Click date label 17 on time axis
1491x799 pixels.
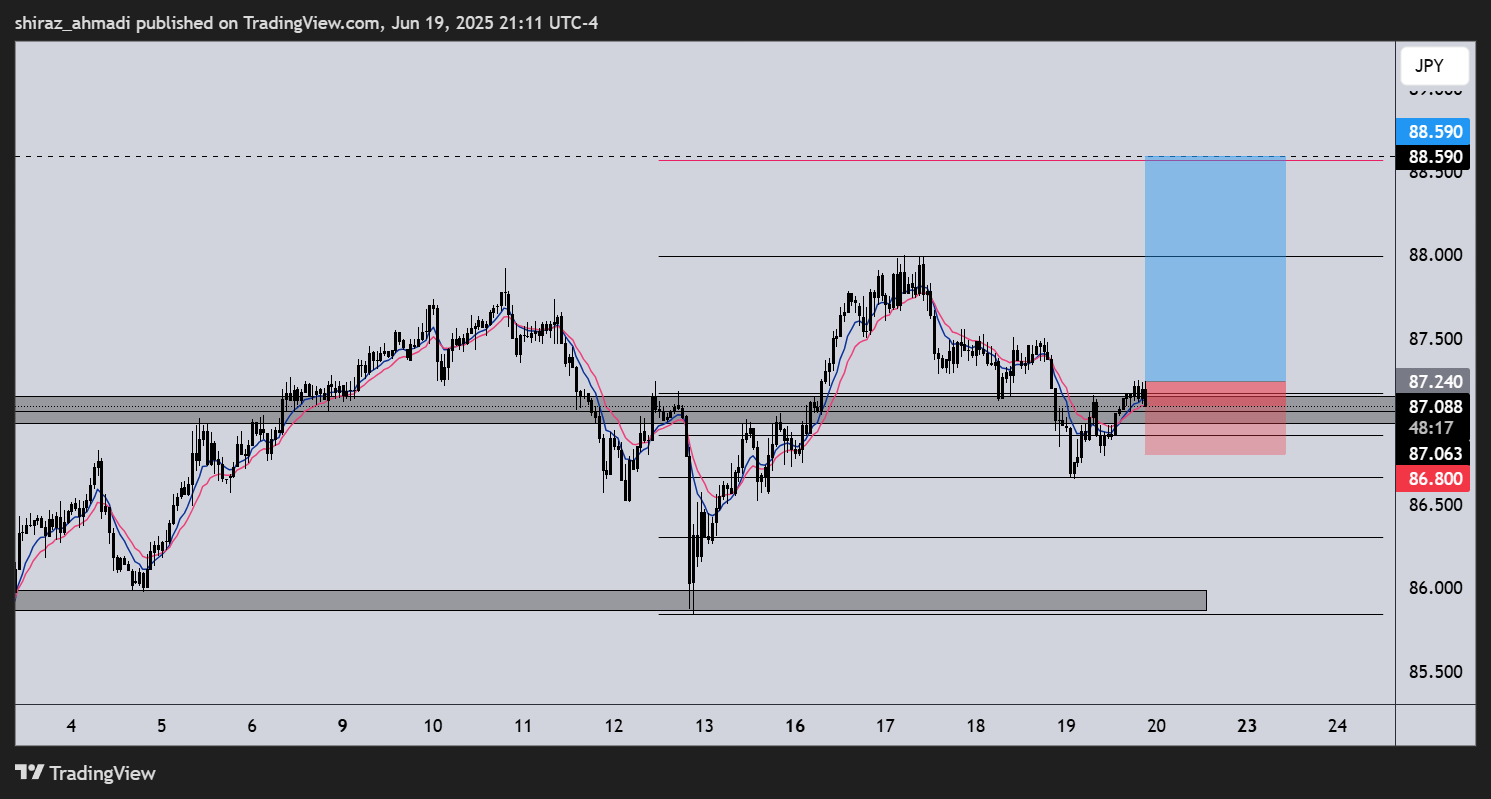click(x=886, y=726)
